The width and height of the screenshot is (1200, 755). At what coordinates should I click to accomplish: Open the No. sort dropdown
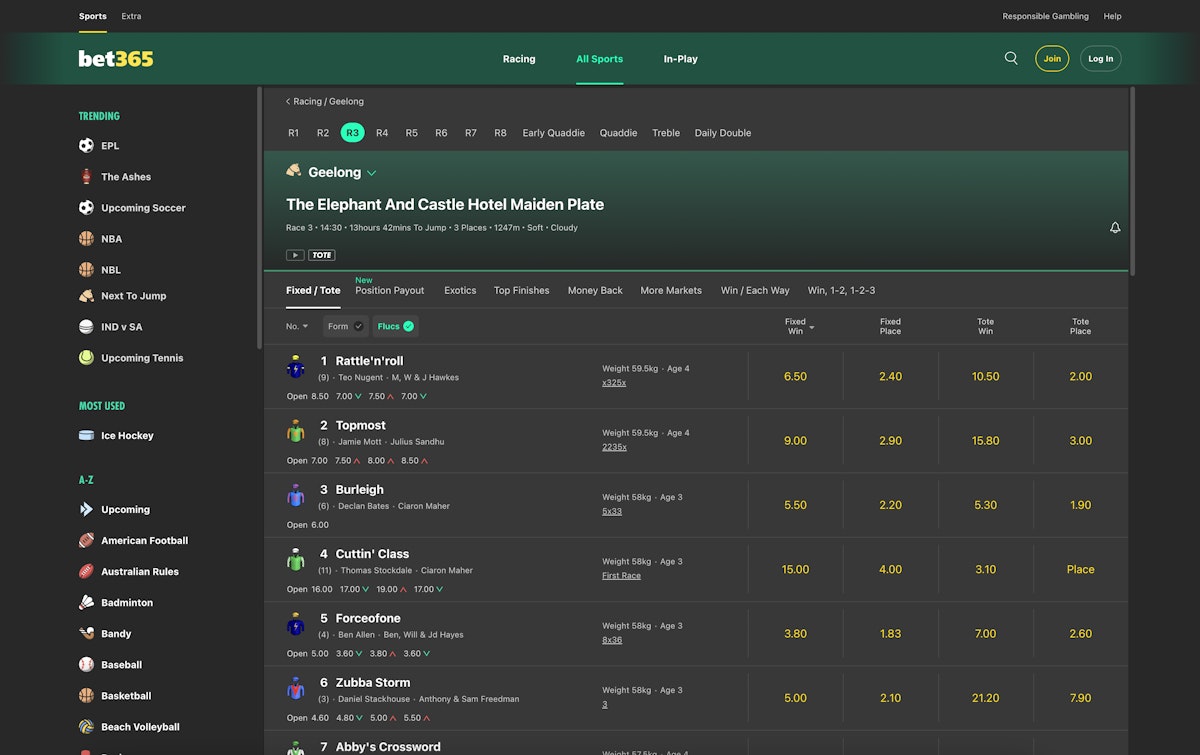pos(297,326)
